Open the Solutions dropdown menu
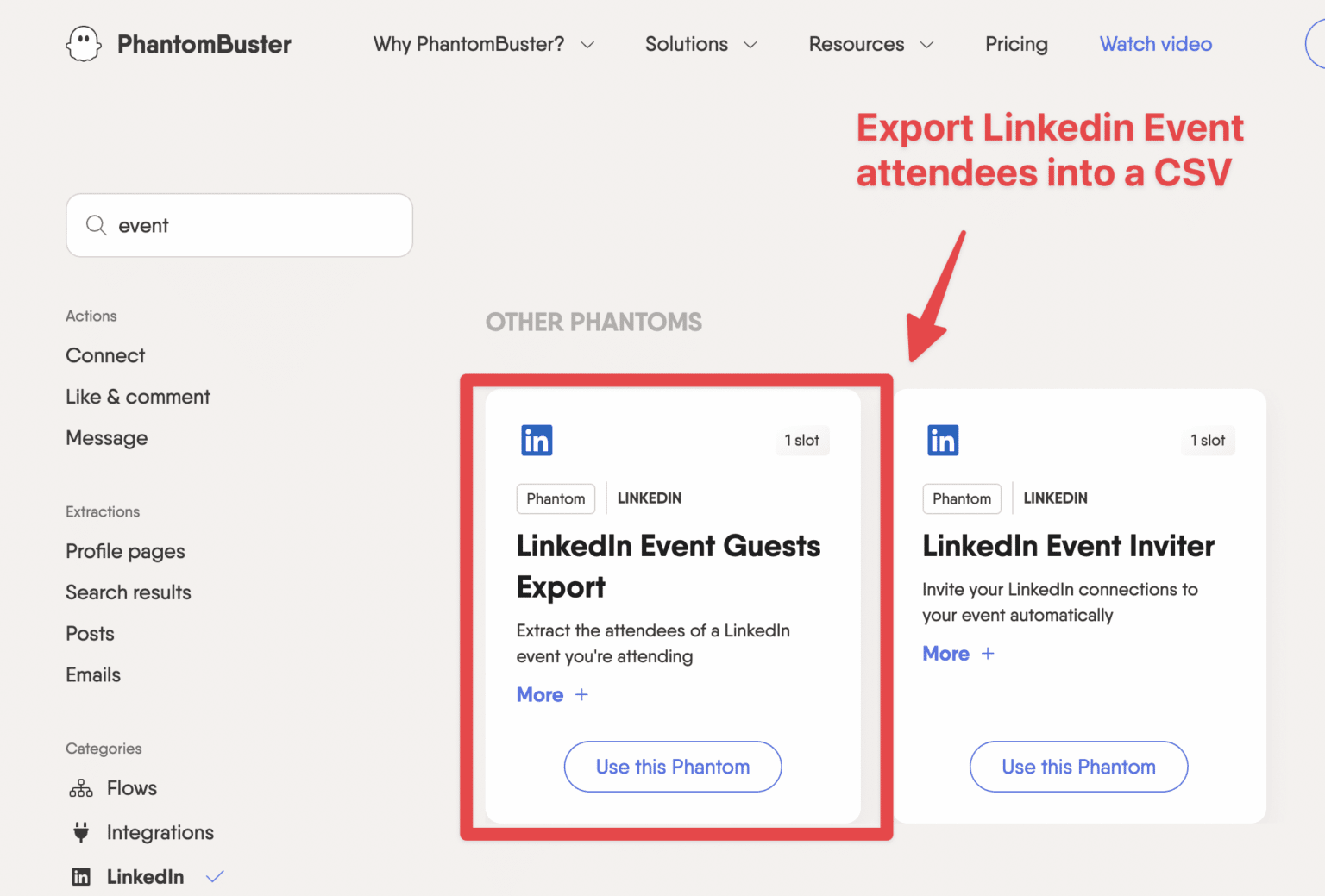 coord(700,44)
